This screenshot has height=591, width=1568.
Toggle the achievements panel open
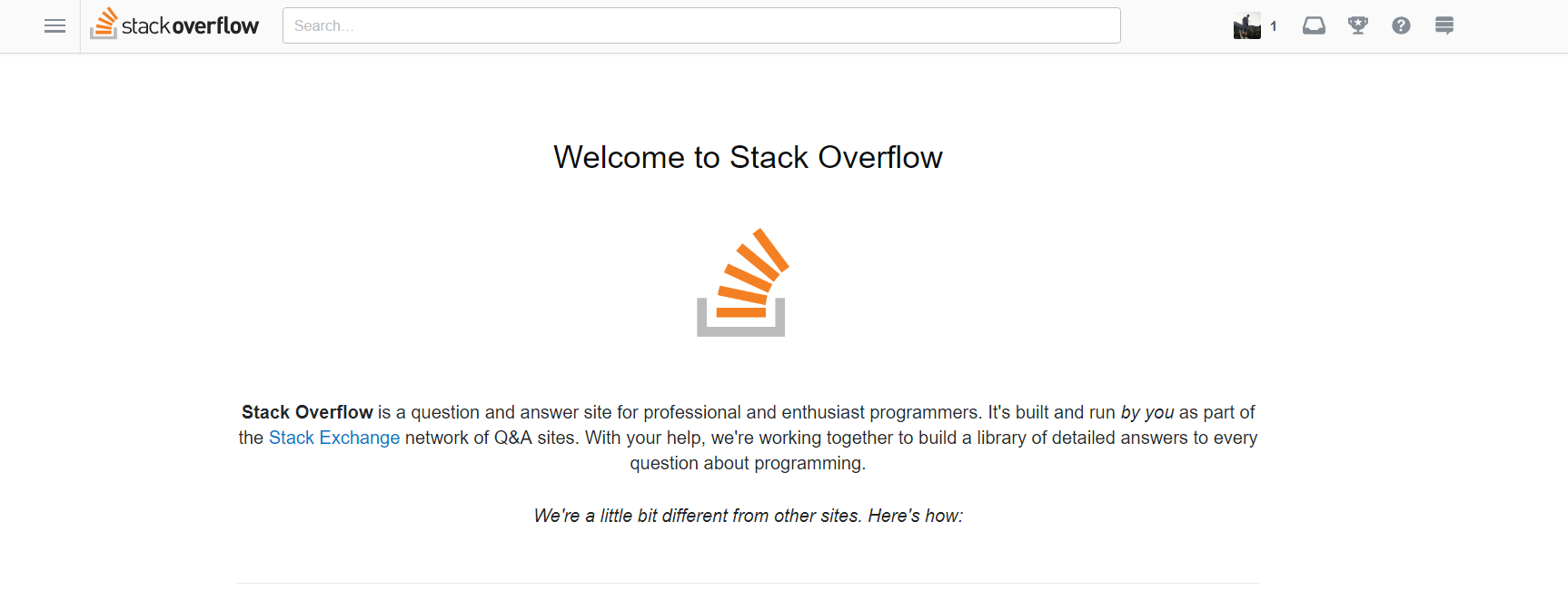[x=1357, y=25]
